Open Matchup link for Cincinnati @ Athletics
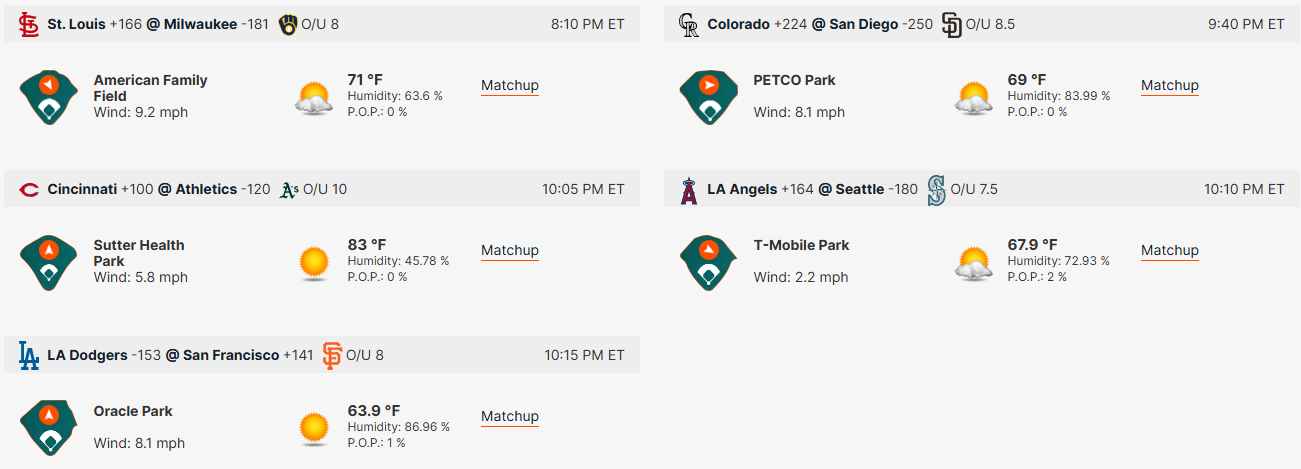 click(510, 251)
